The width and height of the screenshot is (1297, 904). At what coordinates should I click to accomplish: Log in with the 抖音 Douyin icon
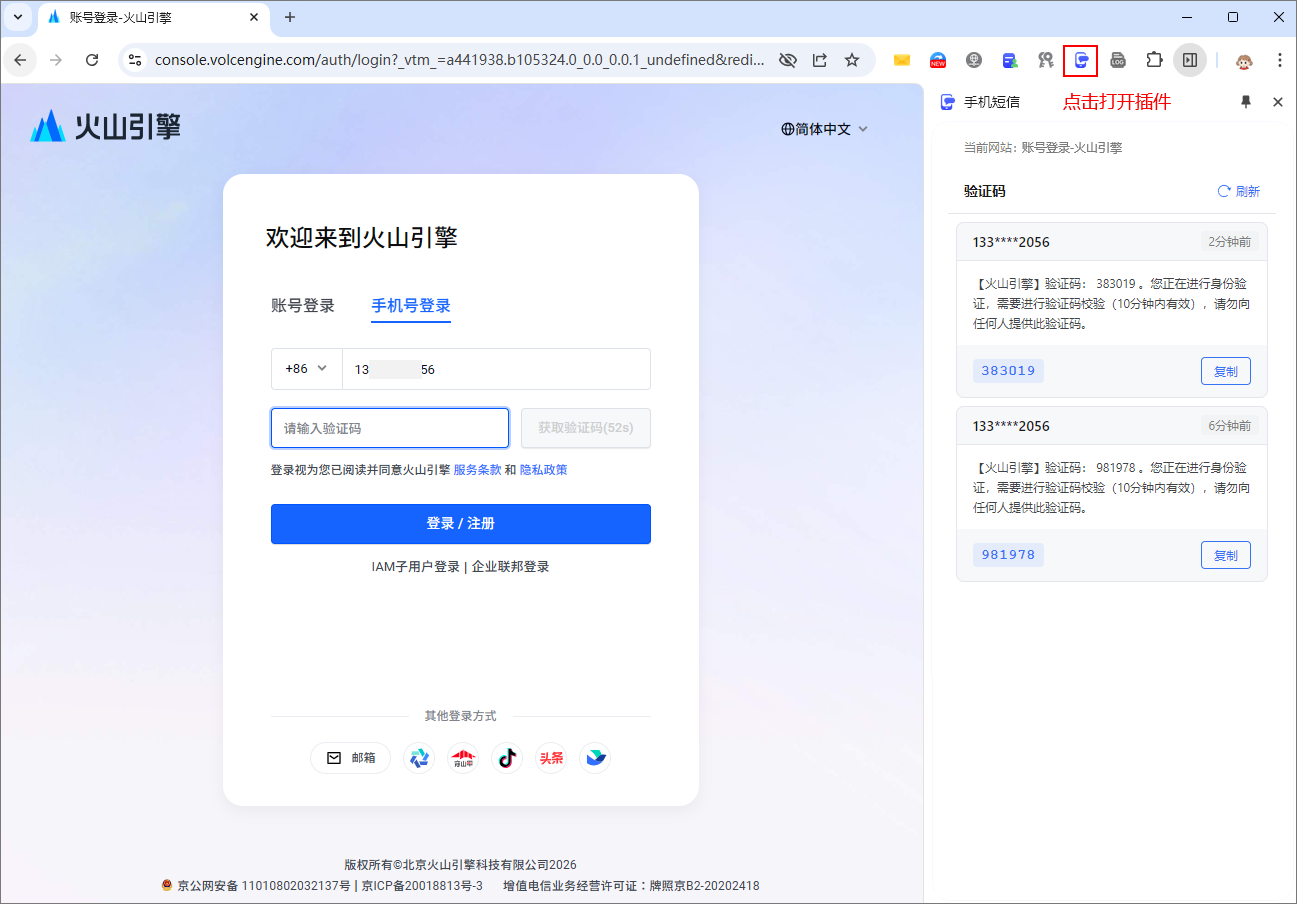507,758
